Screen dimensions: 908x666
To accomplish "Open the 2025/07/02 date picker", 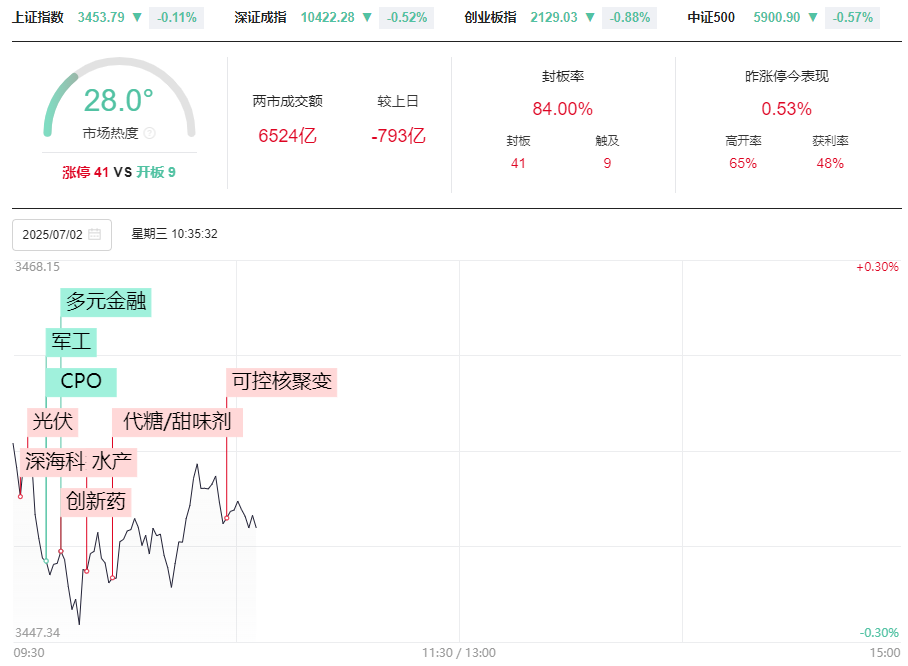I will pos(54,235).
